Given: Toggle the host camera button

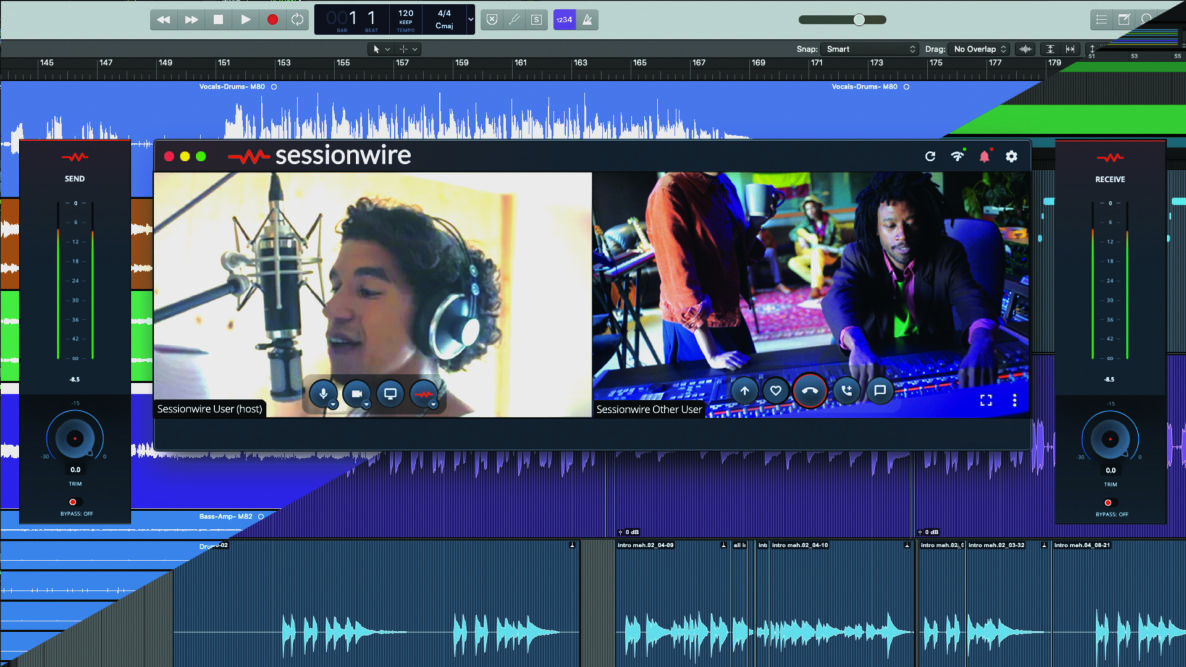Looking at the screenshot, I should (356, 393).
